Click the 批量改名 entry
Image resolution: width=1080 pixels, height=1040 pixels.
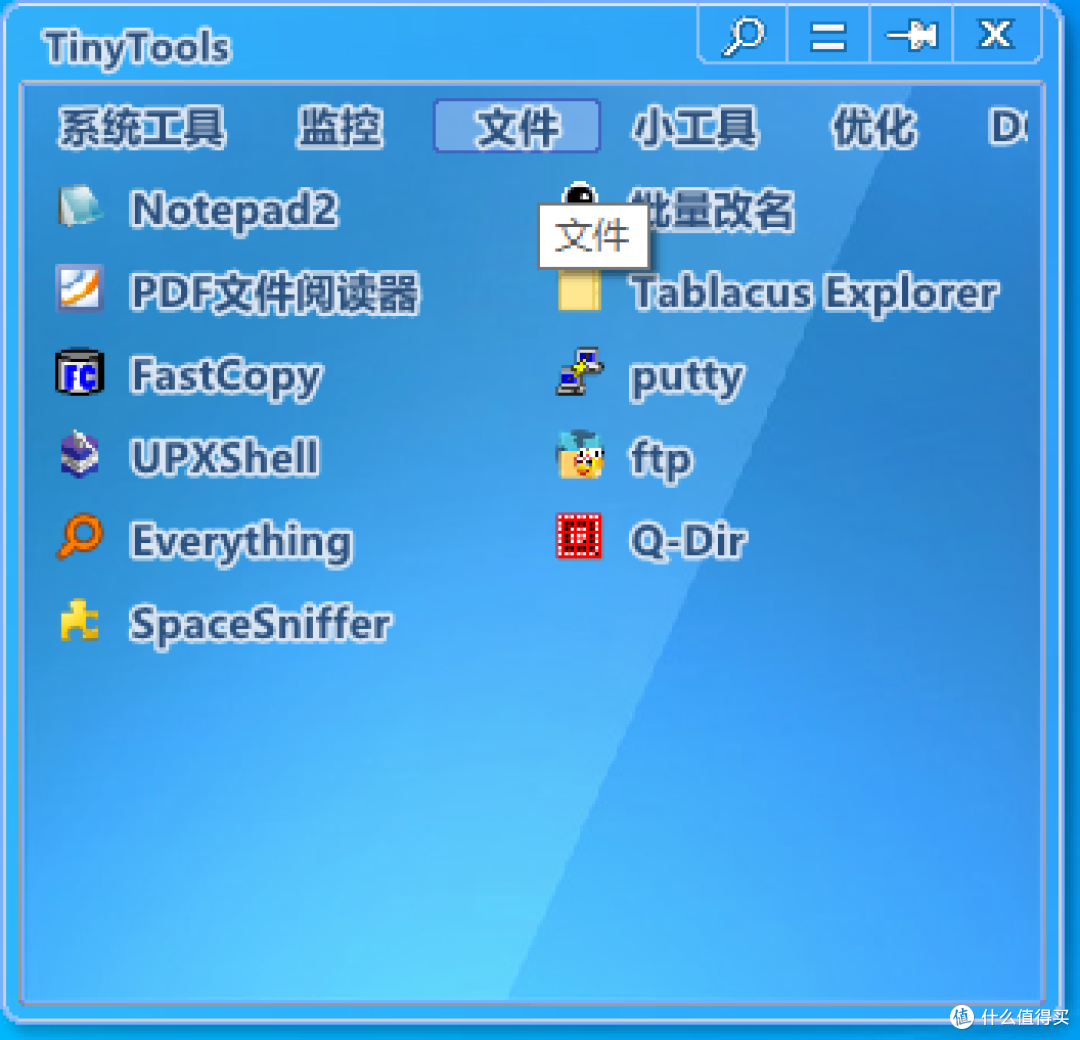(x=713, y=209)
